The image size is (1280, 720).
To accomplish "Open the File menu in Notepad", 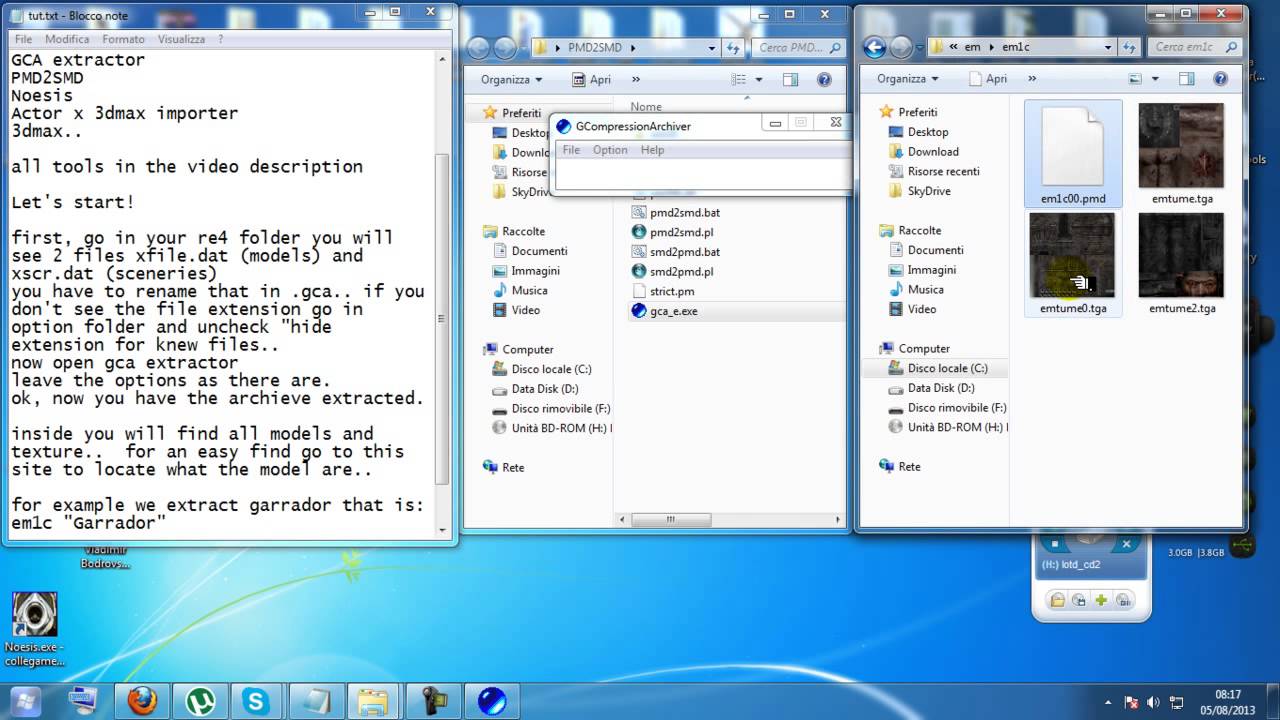I will point(23,39).
